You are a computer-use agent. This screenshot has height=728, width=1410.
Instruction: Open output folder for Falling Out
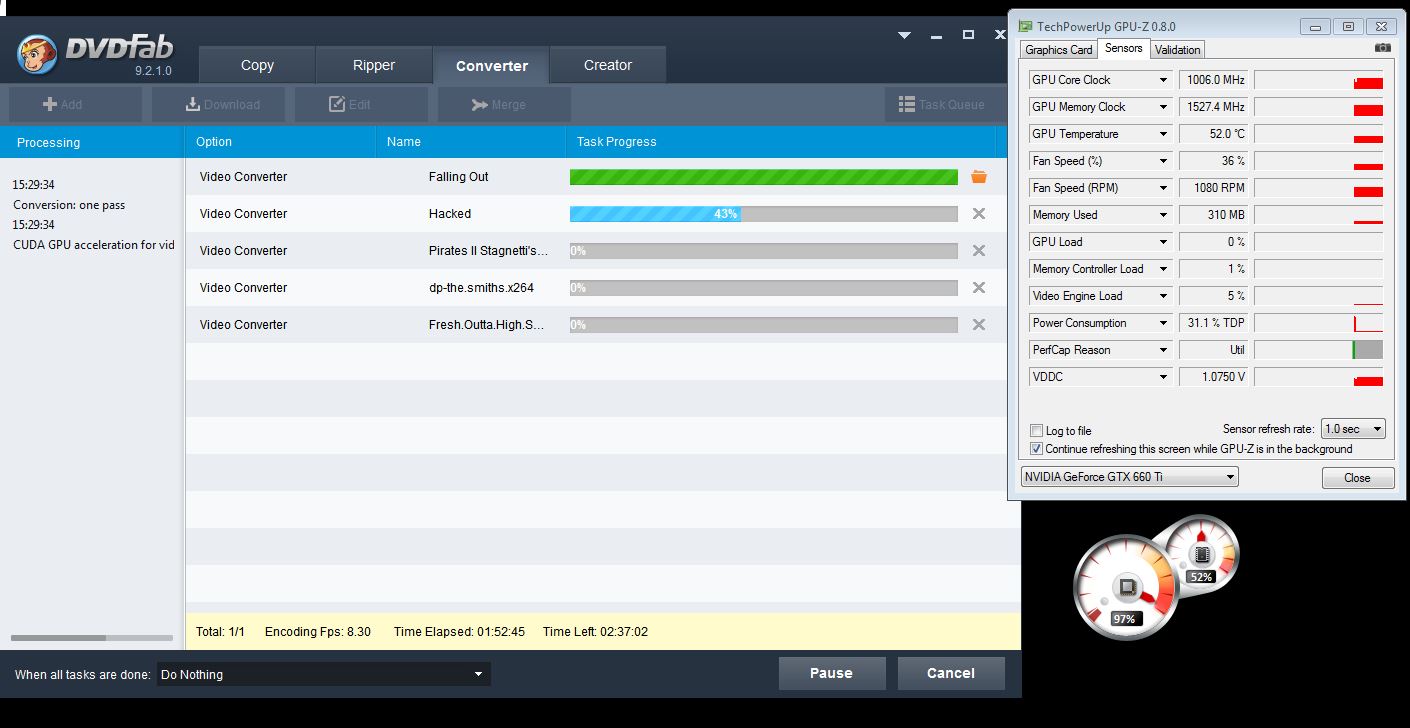(x=979, y=177)
